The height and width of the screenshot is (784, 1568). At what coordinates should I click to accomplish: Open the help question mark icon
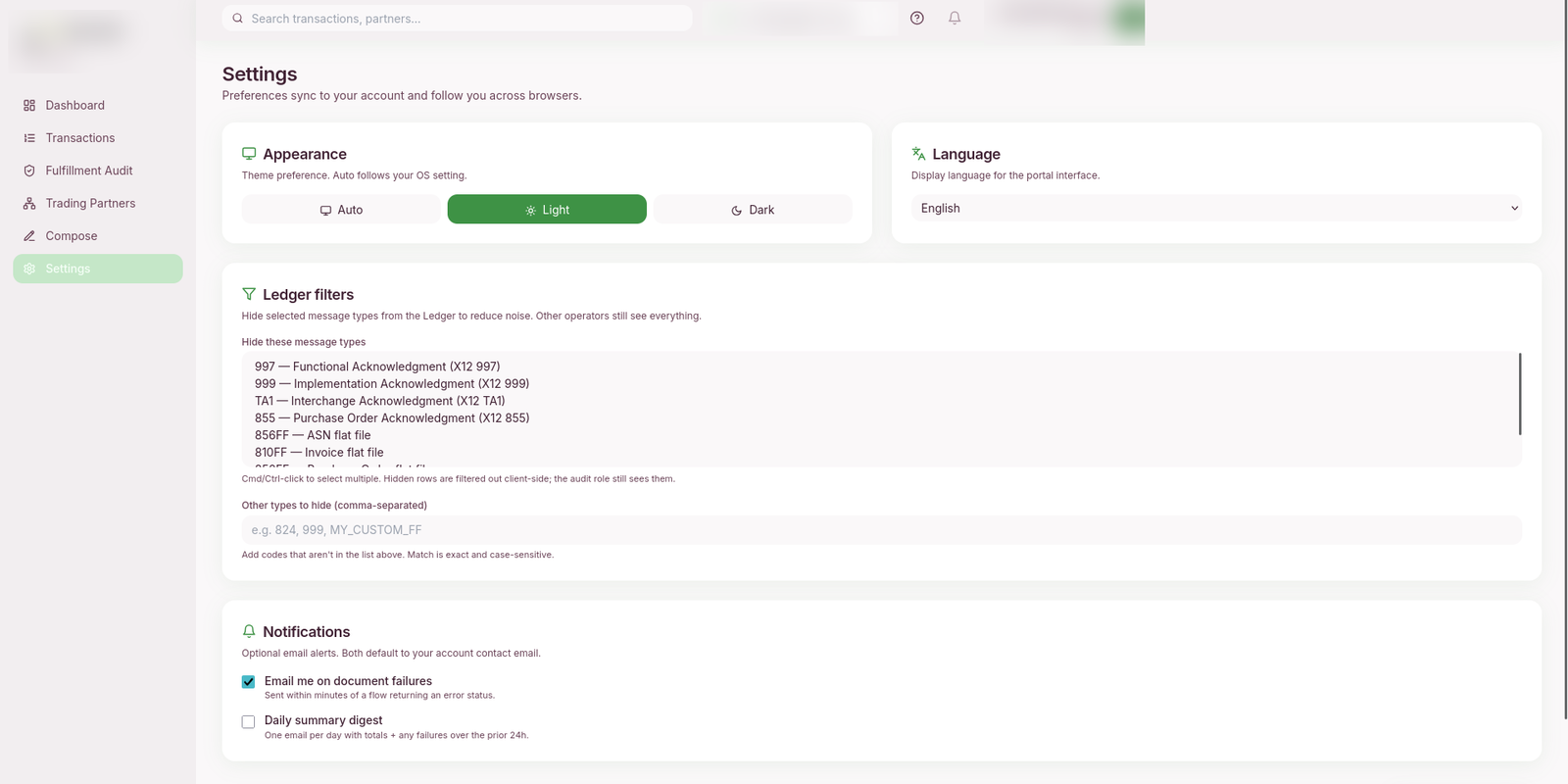917,18
